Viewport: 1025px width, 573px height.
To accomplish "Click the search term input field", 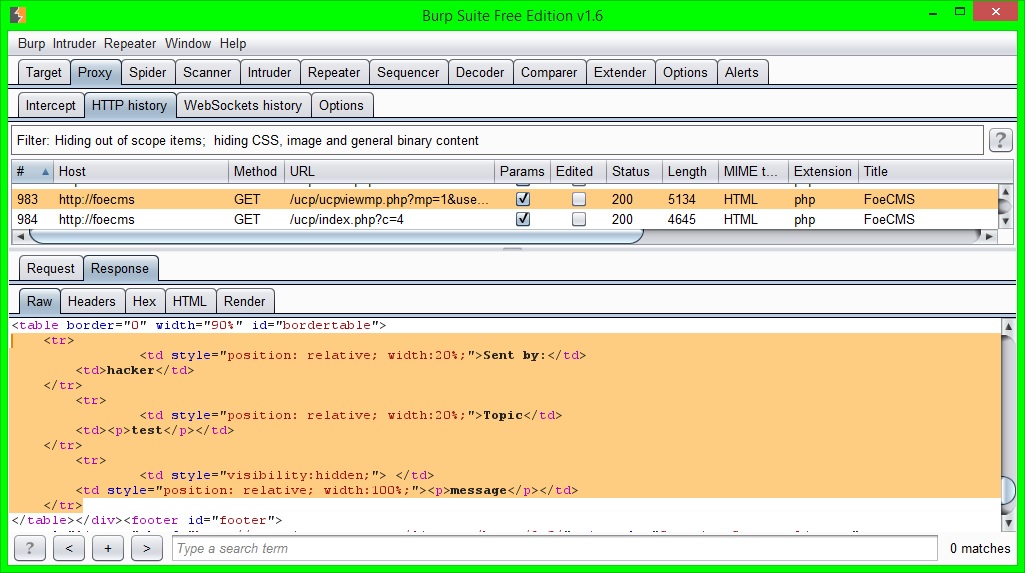I will click(x=555, y=548).
